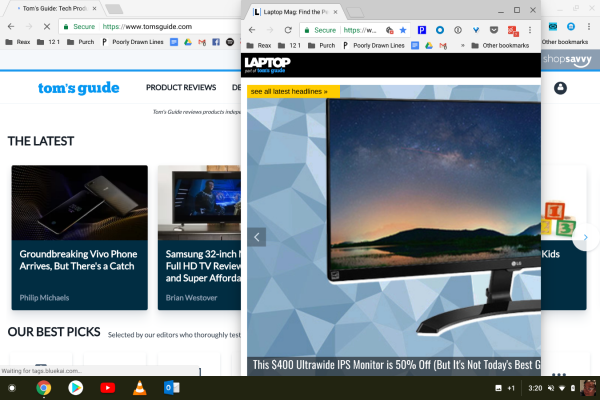Switch to the Laptop Mag browser tab

click(x=295, y=12)
